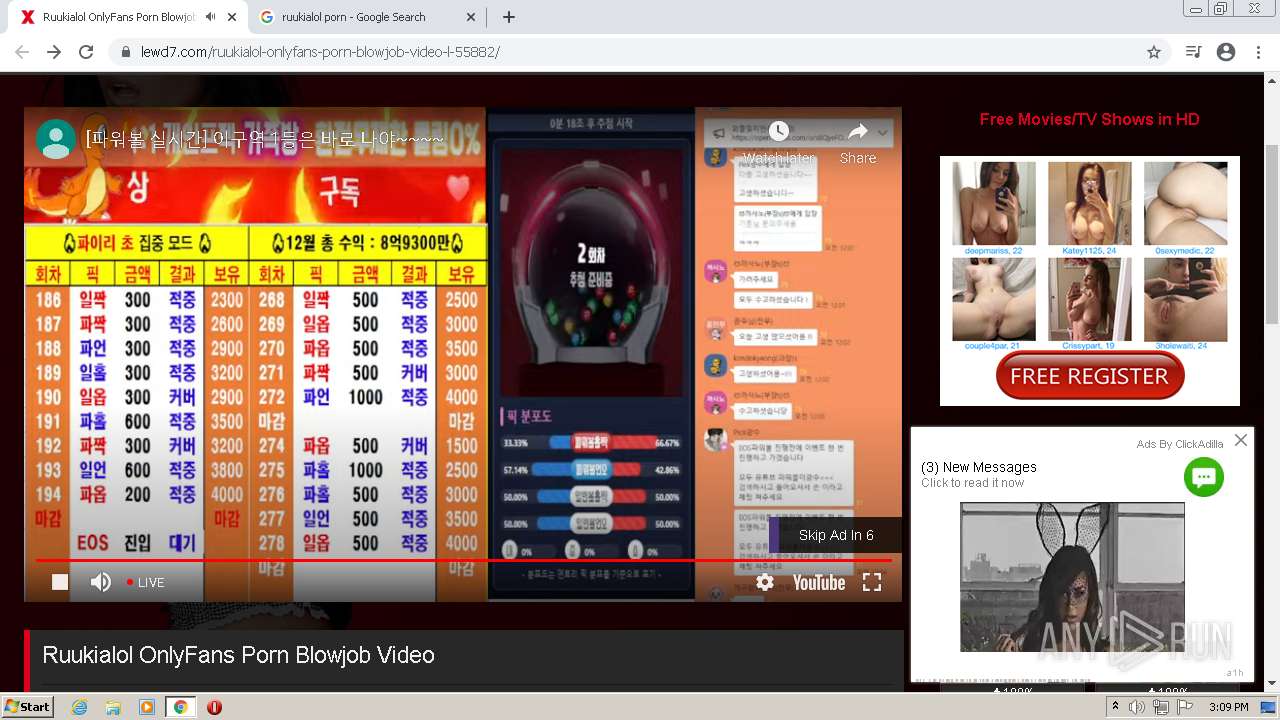Mute the video player volume
The image size is (1280, 720).
tap(101, 582)
